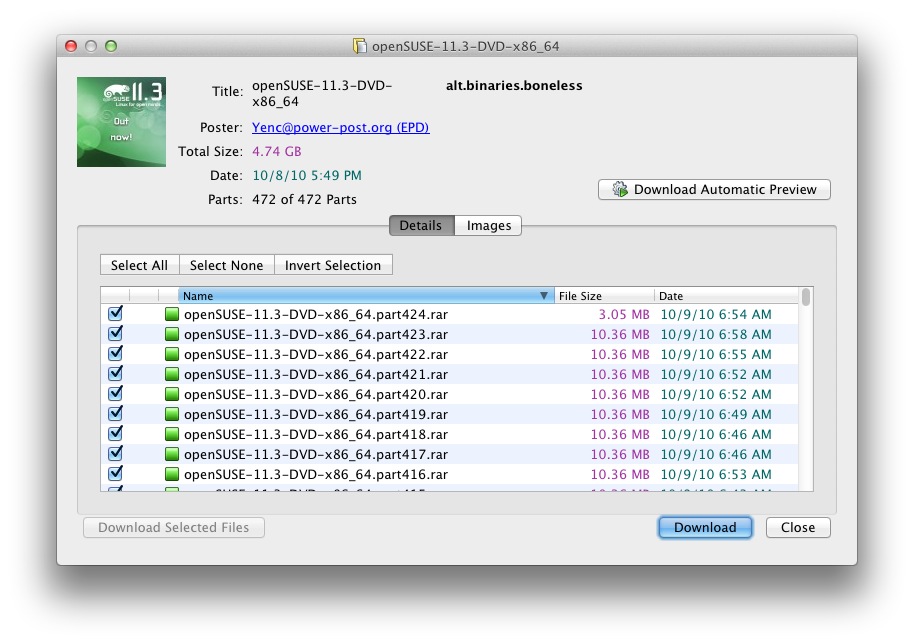Uncheck the checkbox for part416.rar
This screenshot has width=914, height=644.
click(x=115, y=473)
